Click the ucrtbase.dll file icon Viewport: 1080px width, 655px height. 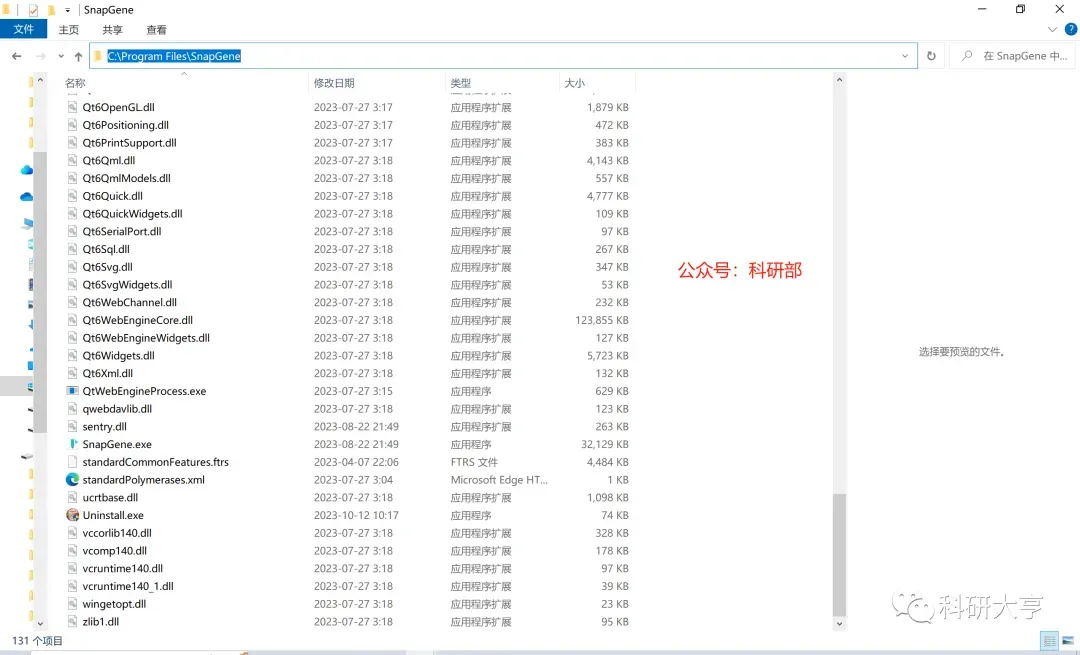72,497
